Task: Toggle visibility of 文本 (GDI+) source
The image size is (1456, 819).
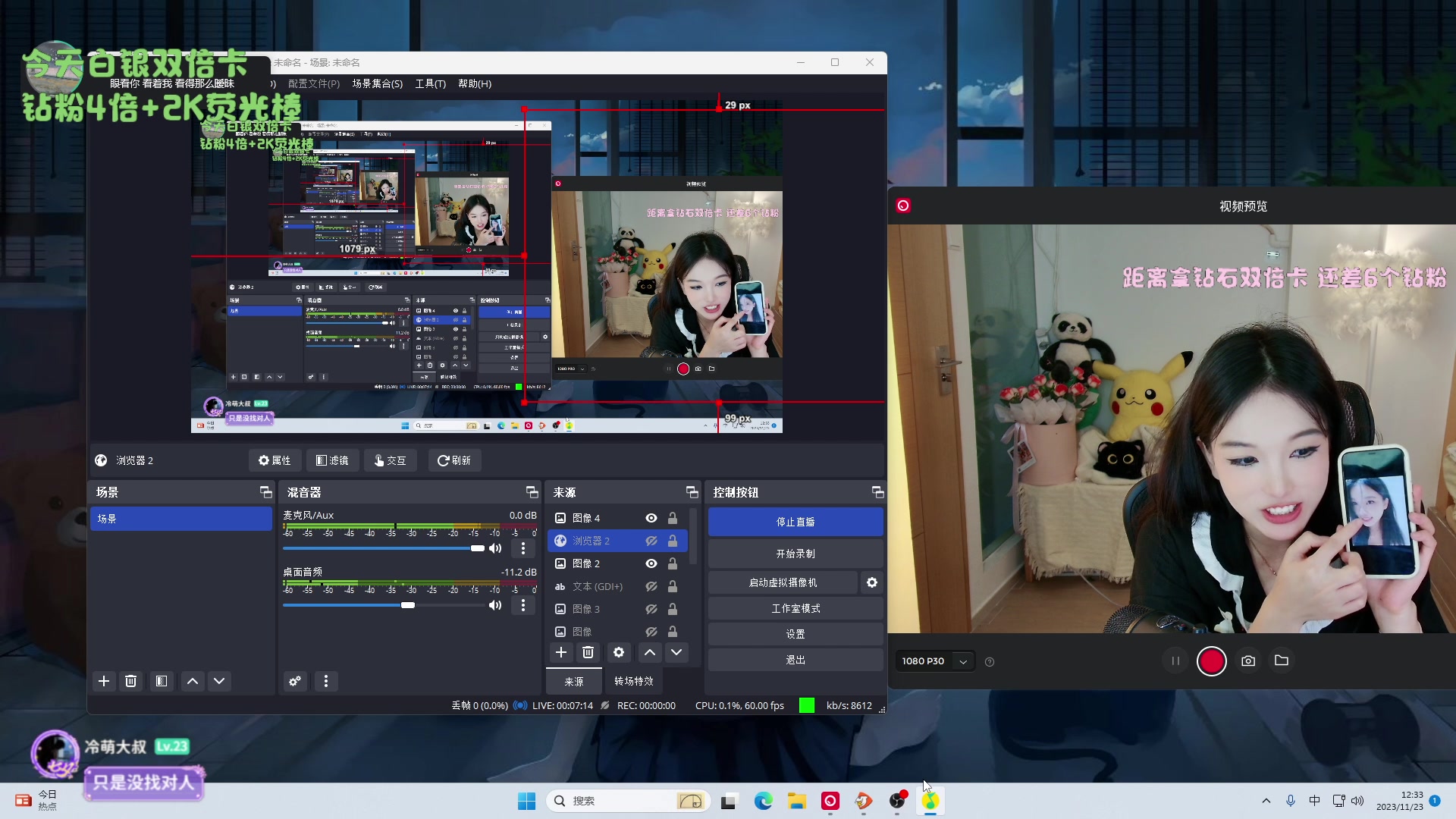Action: [x=651, y=586]
